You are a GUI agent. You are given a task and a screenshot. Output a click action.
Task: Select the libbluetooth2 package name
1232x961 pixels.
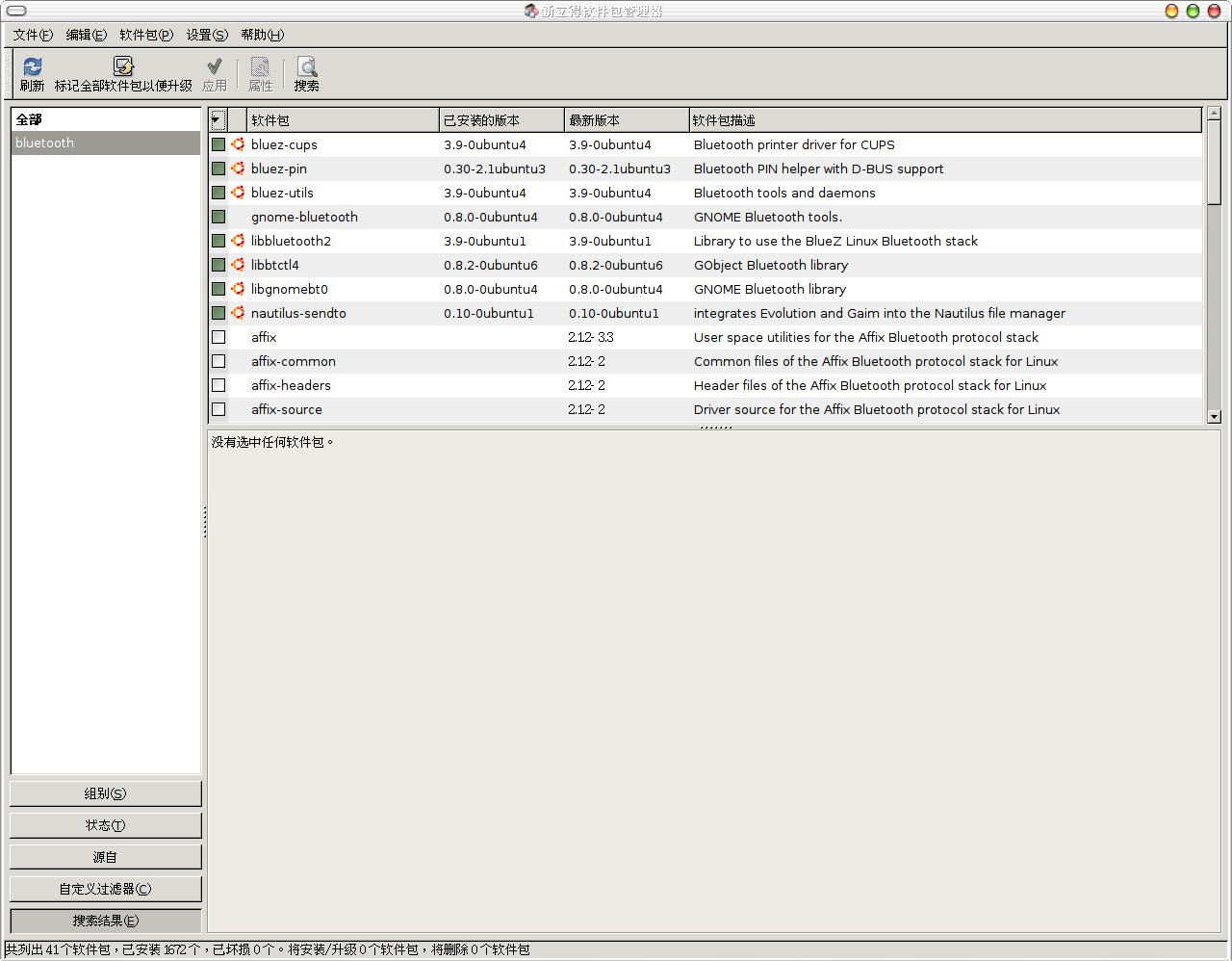click(291, 241)
